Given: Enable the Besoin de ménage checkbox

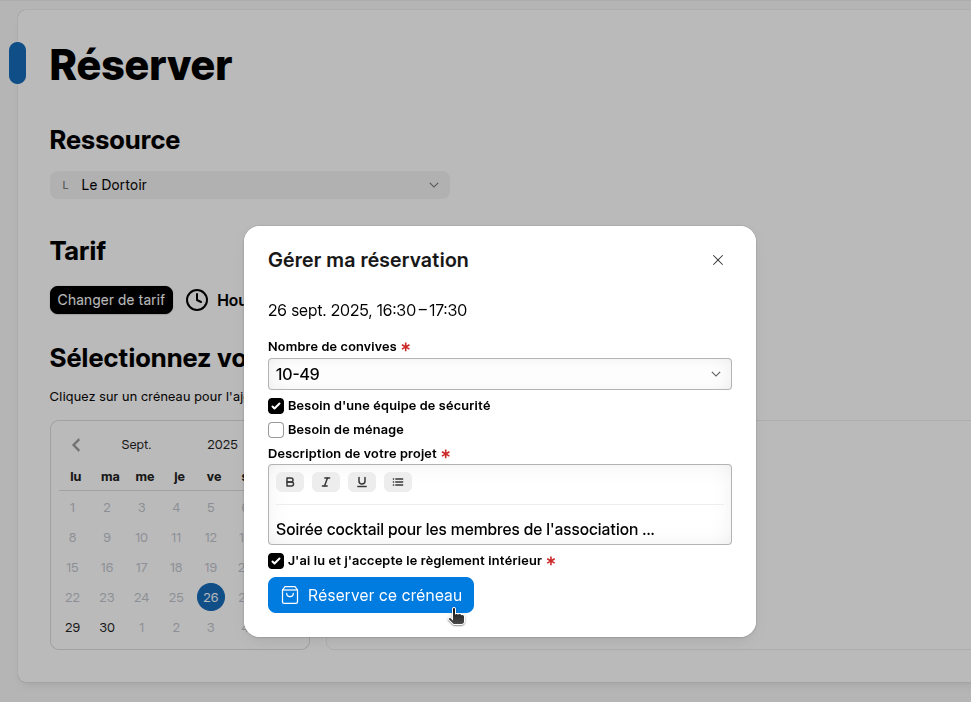Looking at the screenshot, I should coord(276,430).
